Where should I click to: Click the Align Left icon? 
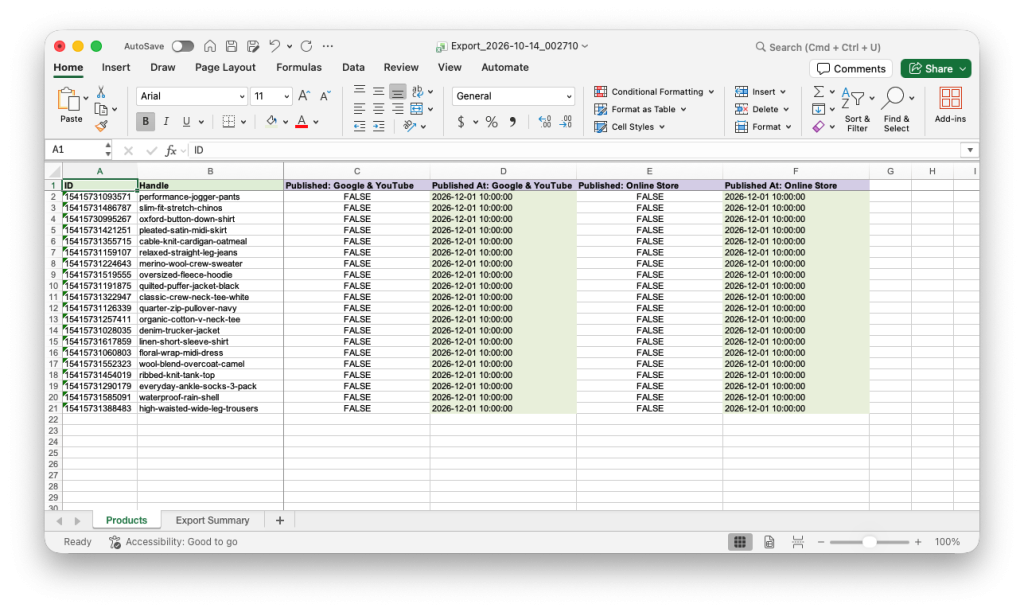[359, 108]
